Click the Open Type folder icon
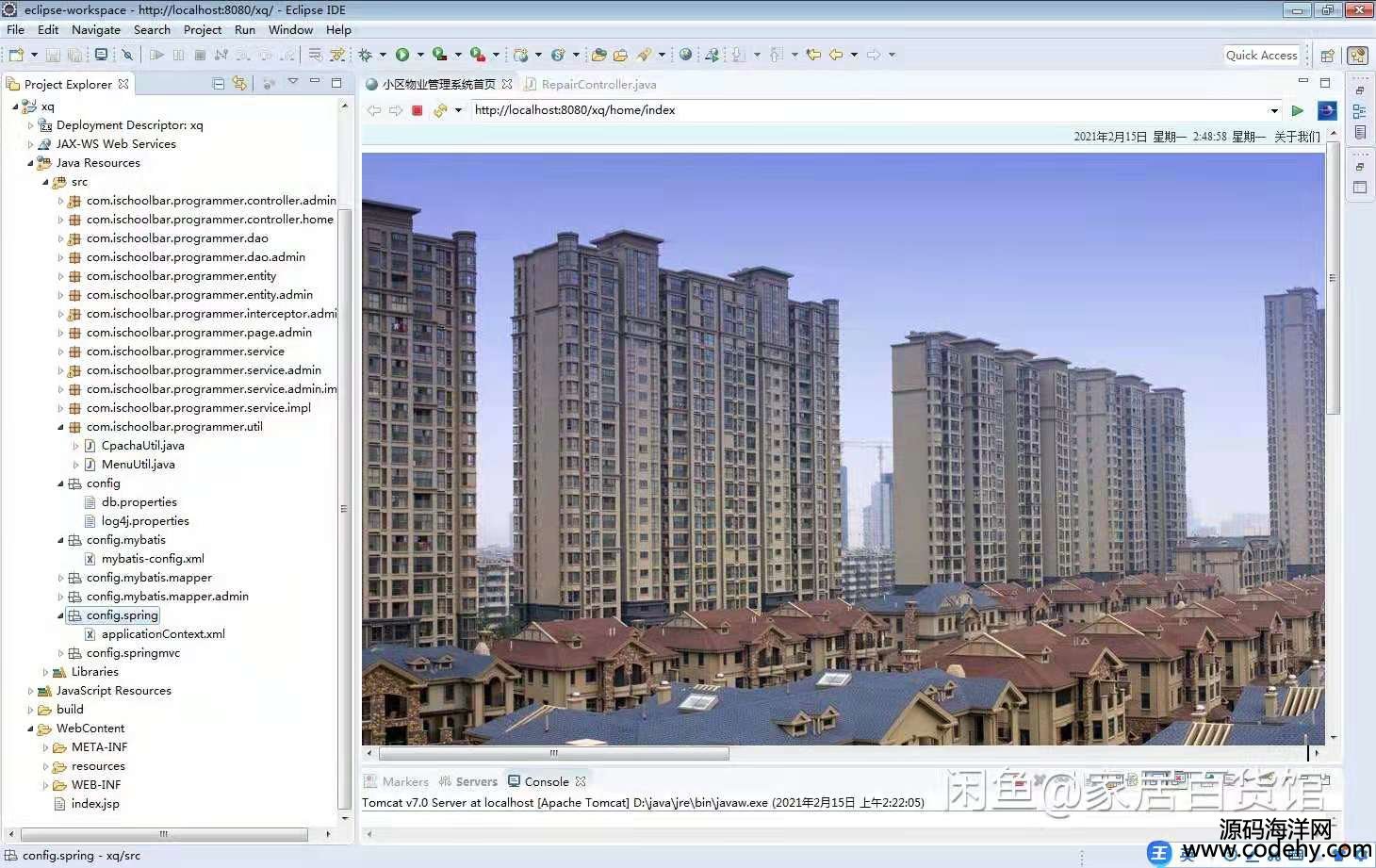The height and width of the screenshot is (868, 1376). coord(598,55)
